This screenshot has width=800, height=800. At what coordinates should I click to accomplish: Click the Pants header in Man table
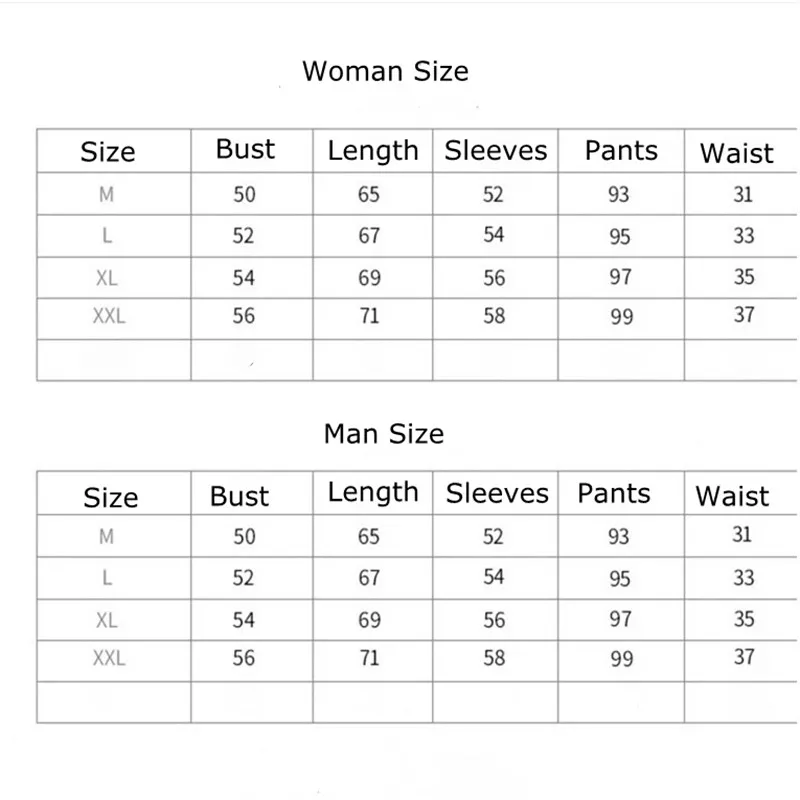tap(614, 493)
